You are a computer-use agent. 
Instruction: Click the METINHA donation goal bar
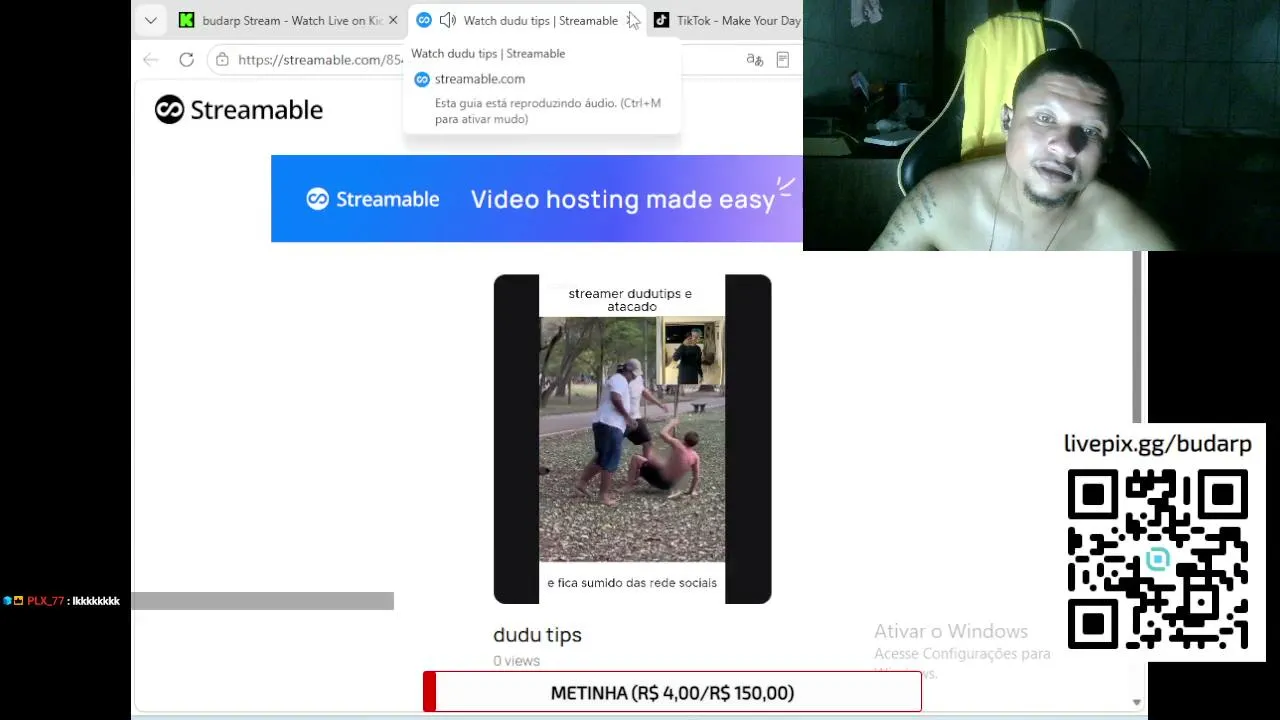pos(672,692)
